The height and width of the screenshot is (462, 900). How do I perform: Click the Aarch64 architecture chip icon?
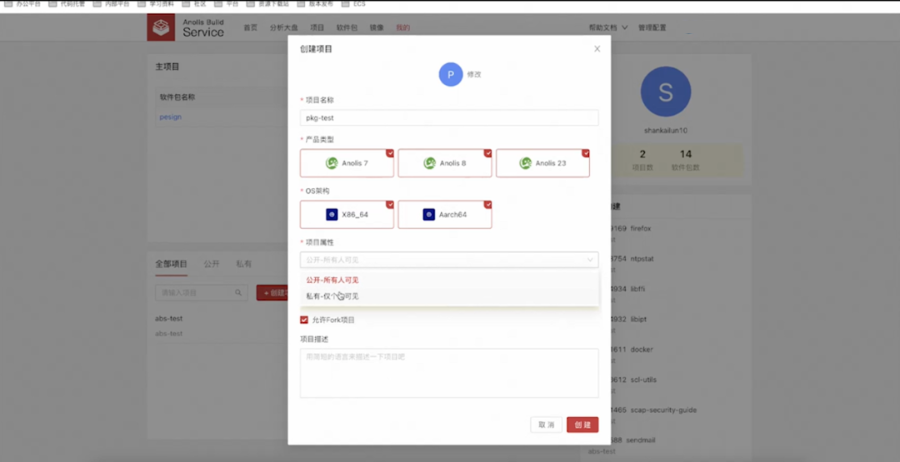pyautogui.click(x=429, y=215)
